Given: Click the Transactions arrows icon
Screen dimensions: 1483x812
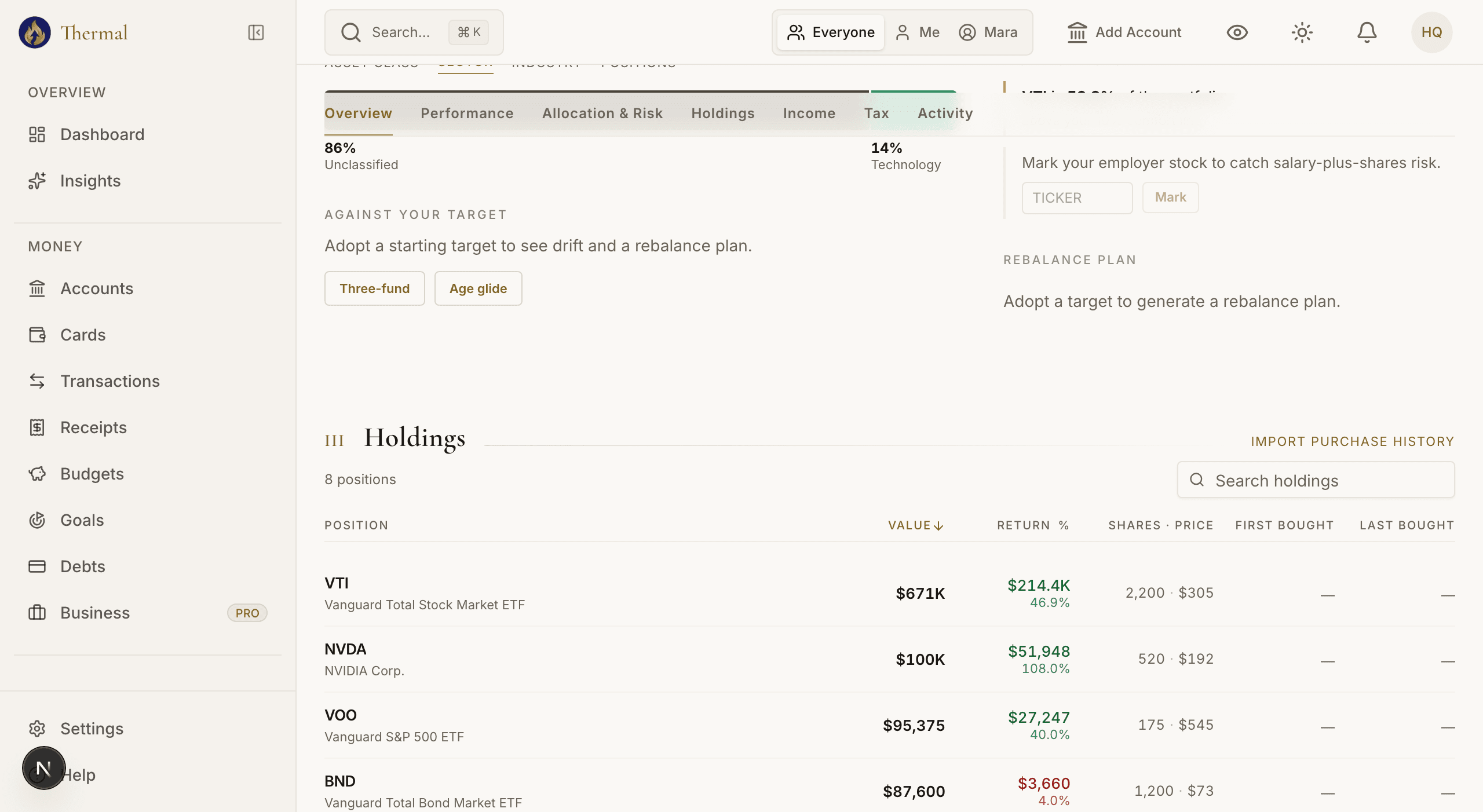Looking at the screenshot, I should point(37,381).
